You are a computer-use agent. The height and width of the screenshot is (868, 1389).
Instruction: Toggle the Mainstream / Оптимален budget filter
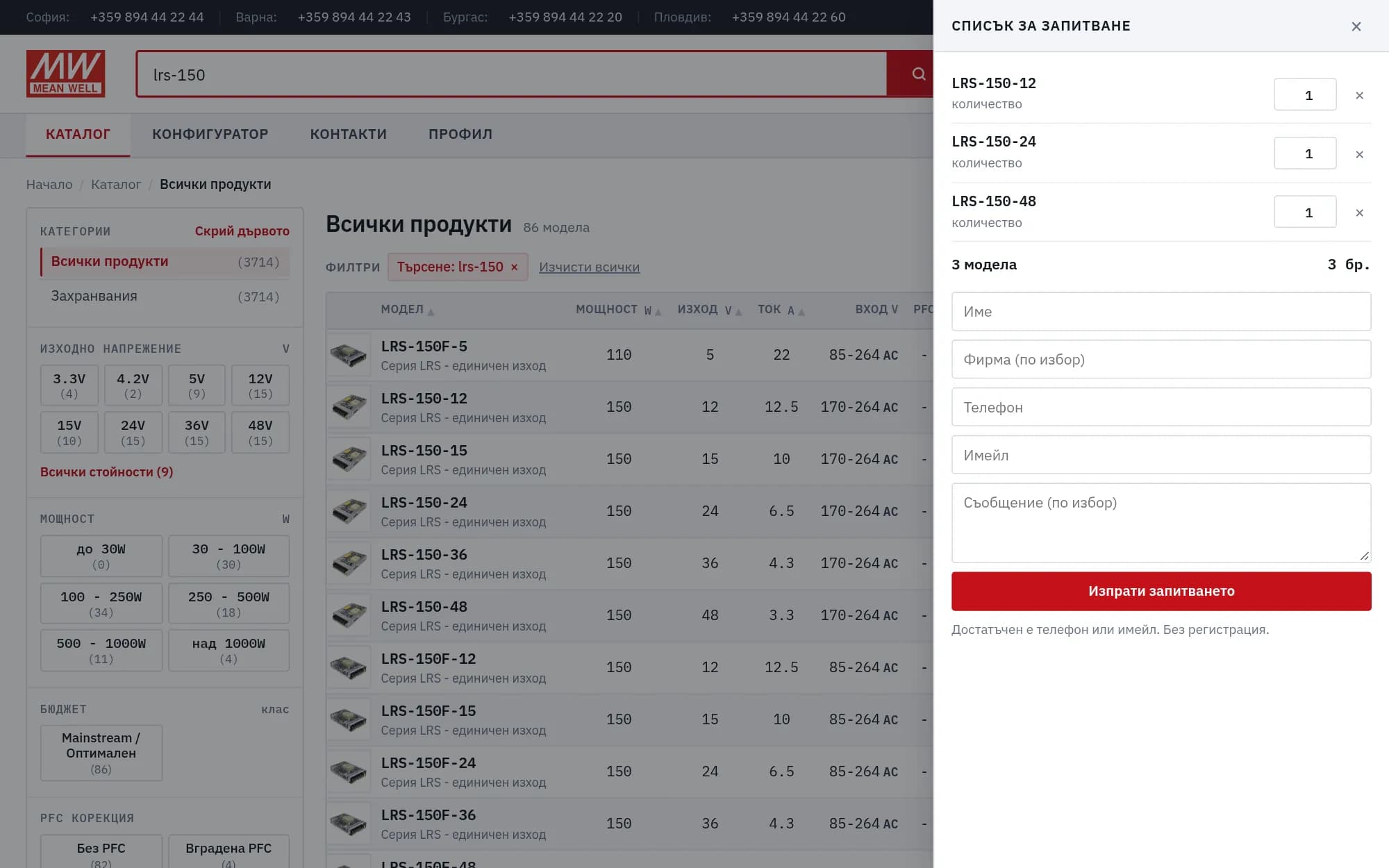tap(101, 753)
